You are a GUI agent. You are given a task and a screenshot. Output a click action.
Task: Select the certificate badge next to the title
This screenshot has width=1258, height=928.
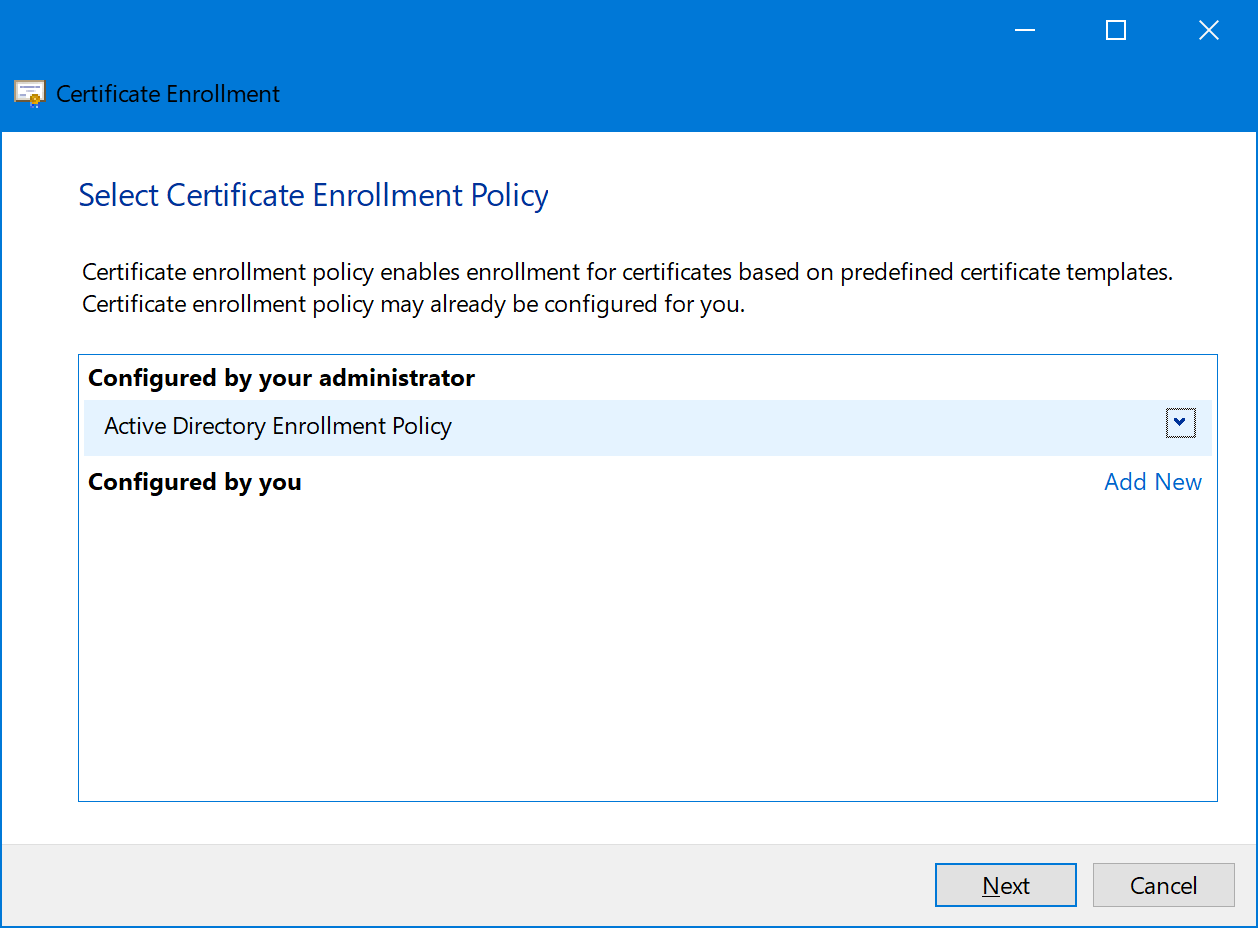coord(28,93)
